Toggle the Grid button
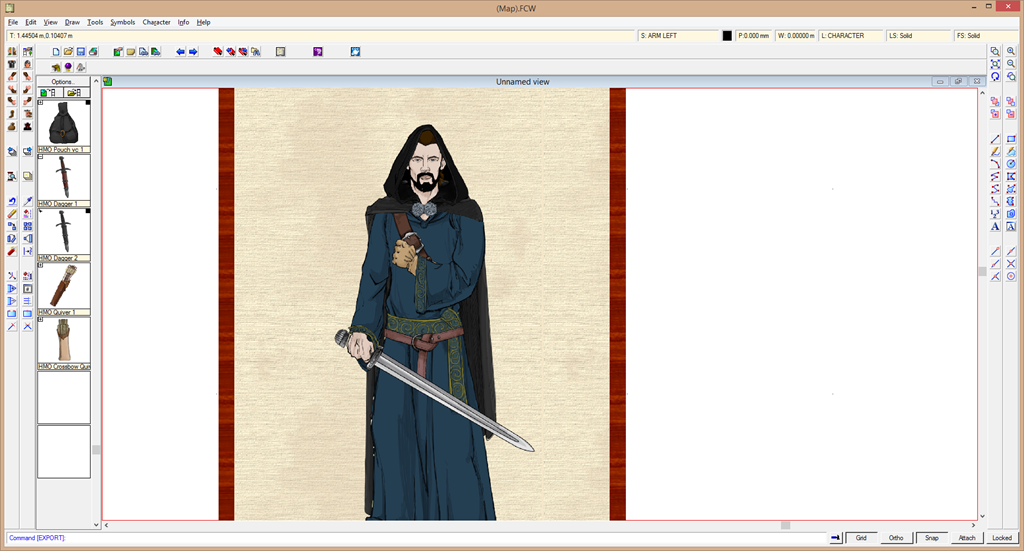The width and height of the screenshot is (1024, 551). coord(861,538)
